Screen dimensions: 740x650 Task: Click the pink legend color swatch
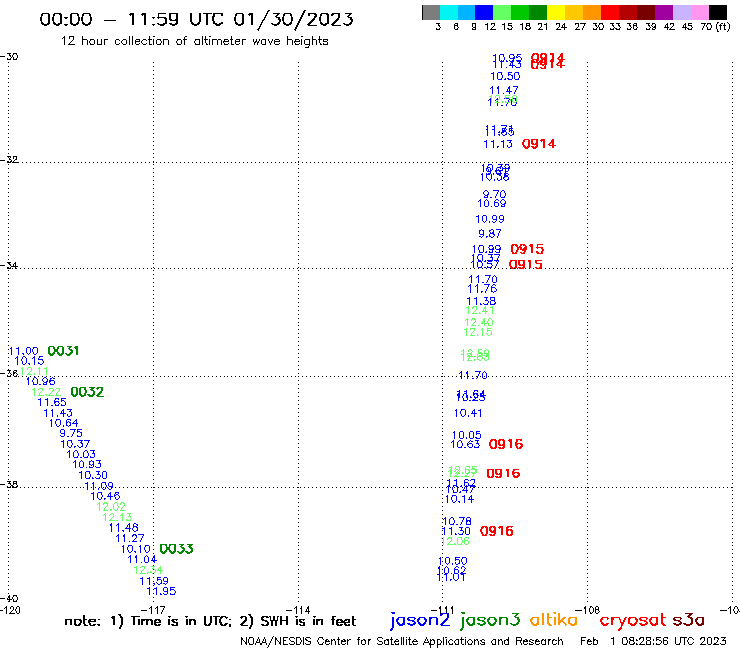point(699,12)
